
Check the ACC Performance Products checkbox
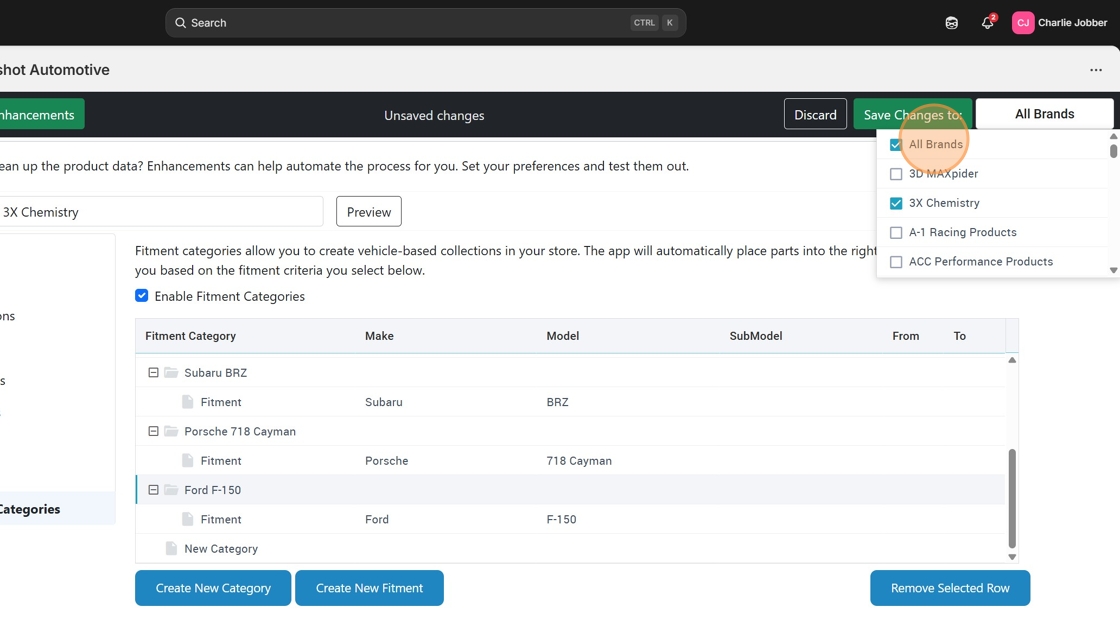(x=896, y=262)
